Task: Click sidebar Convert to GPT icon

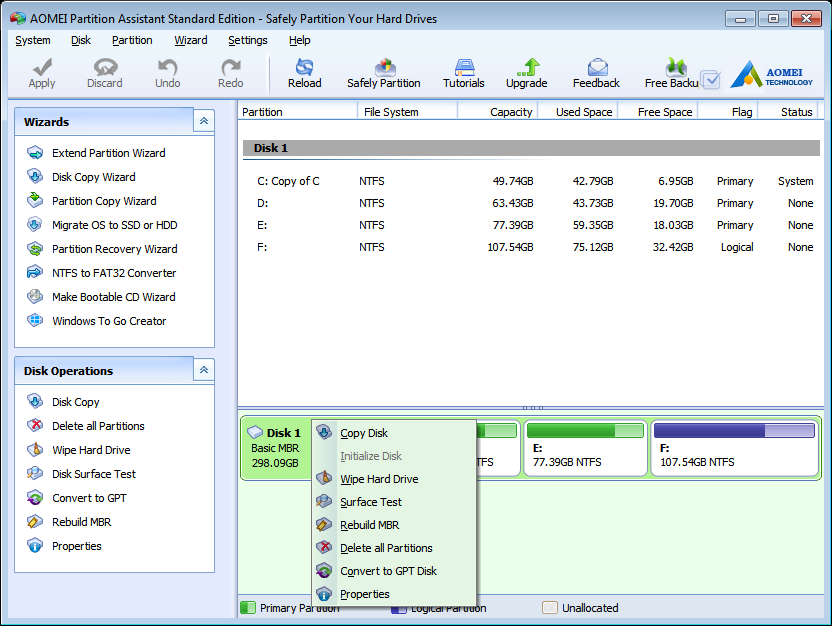Action: pos(35,498)
